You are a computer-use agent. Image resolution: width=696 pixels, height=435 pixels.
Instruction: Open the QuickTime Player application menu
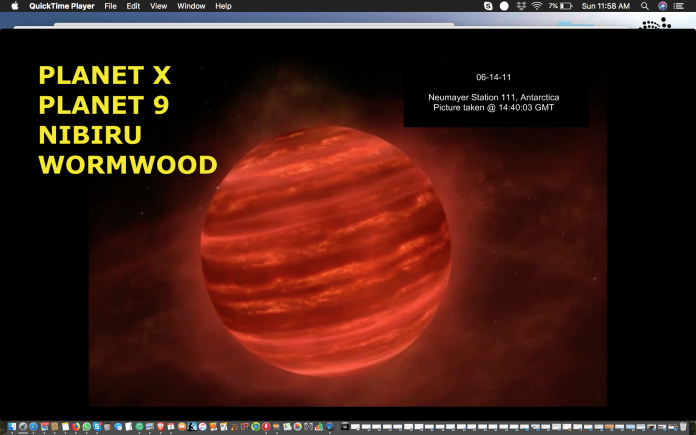[61, 6]
